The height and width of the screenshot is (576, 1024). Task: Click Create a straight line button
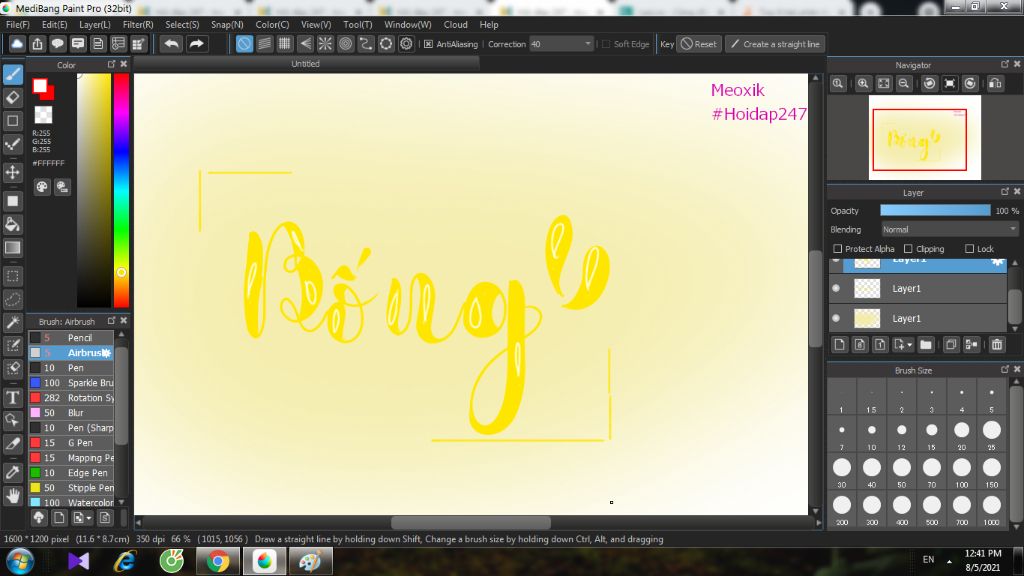click(777, 44)
